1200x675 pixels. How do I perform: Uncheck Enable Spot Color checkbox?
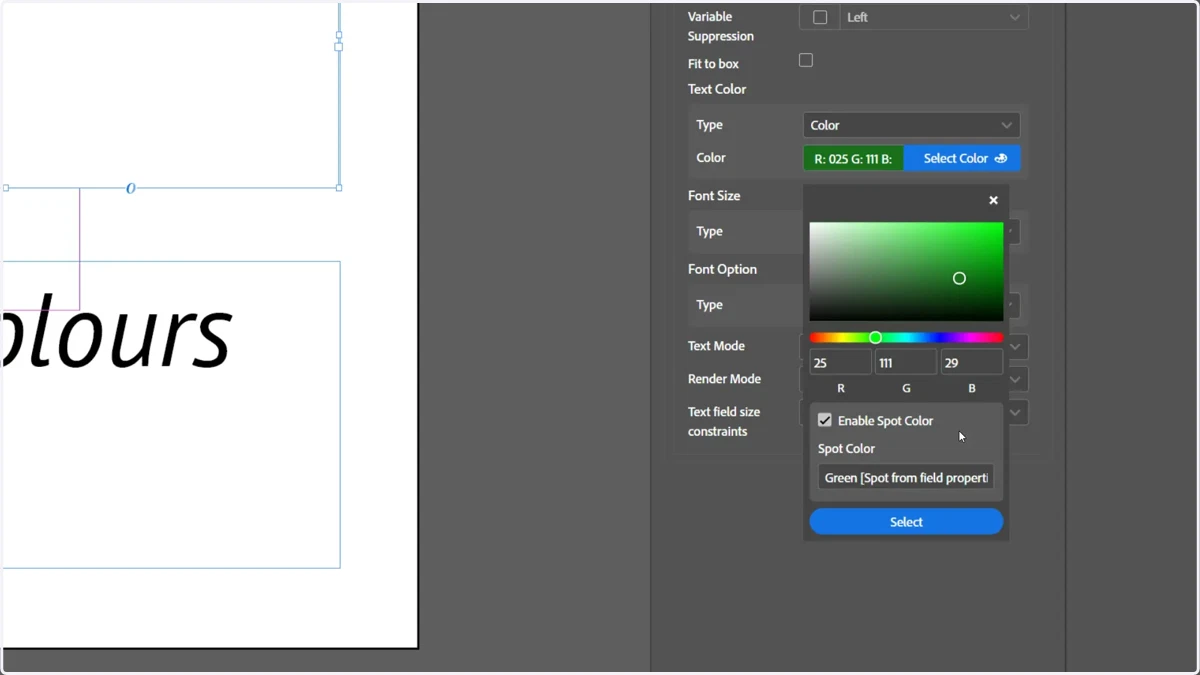[825, 420]
